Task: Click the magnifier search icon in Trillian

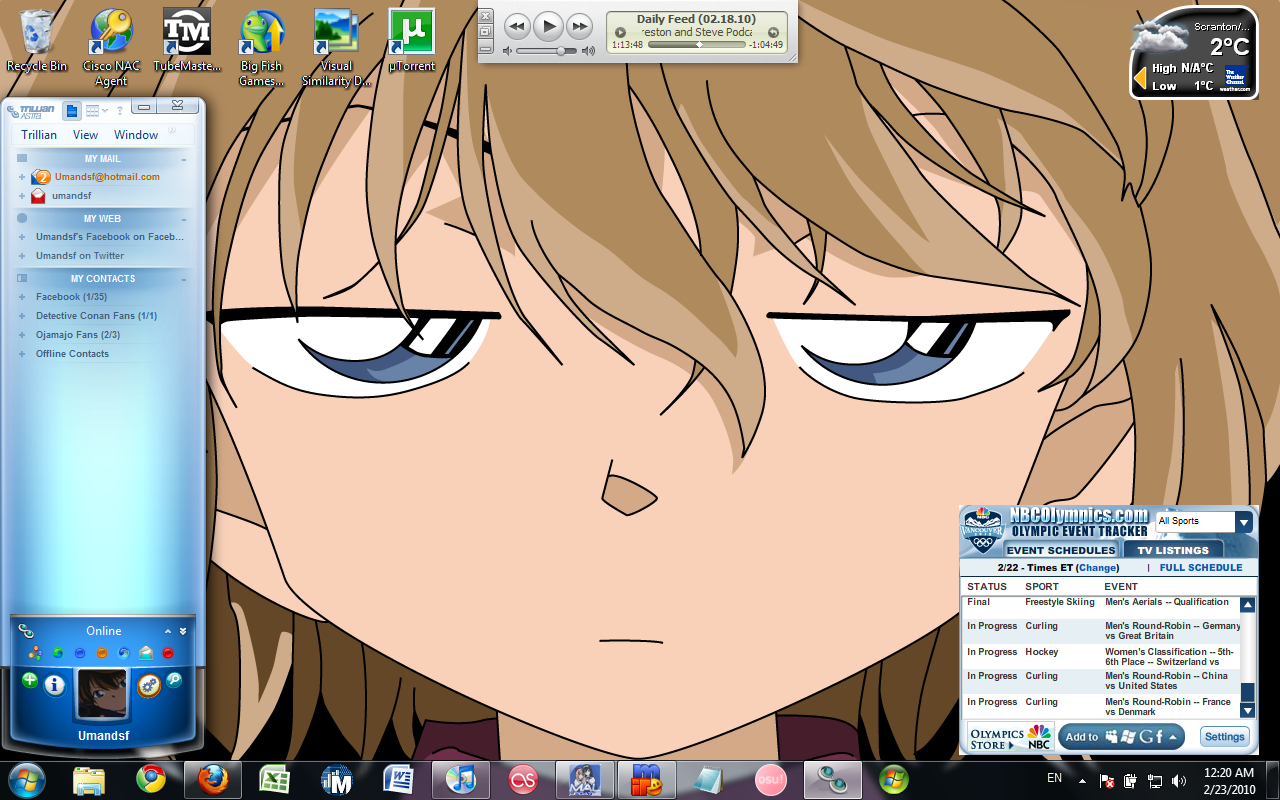Action: pos(174,680)
